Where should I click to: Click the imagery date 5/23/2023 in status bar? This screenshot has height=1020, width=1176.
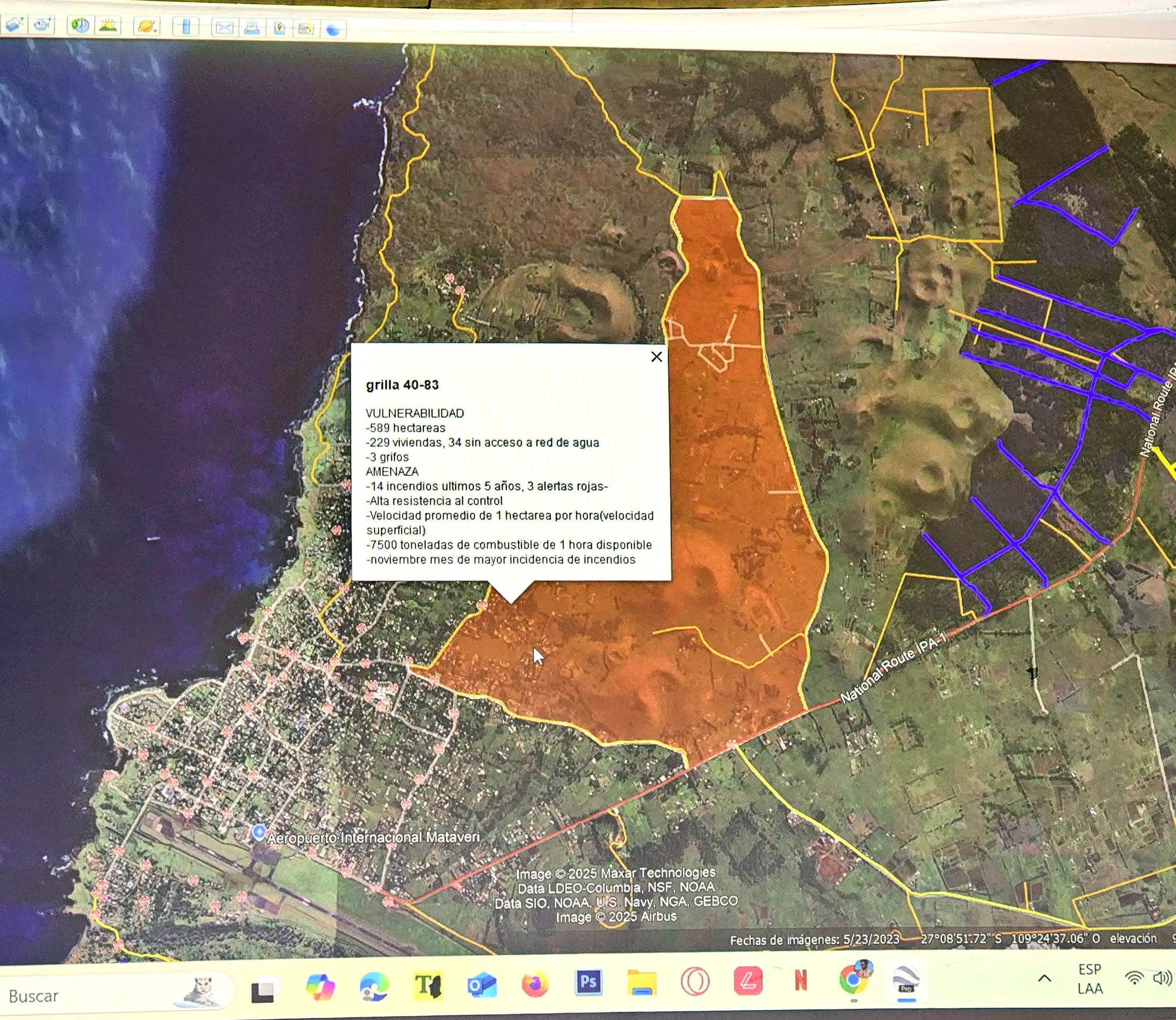871,939
